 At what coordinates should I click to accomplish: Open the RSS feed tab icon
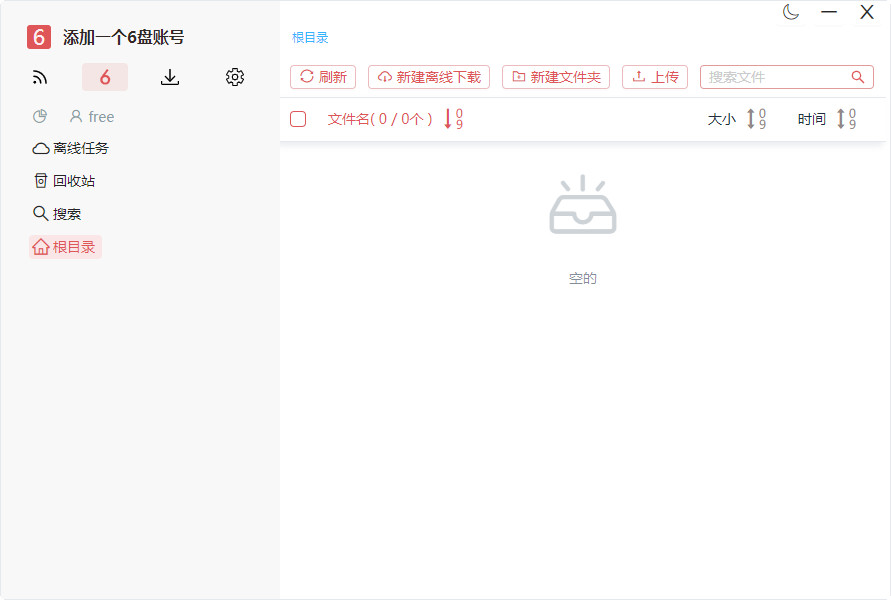(x=40, y=77)
